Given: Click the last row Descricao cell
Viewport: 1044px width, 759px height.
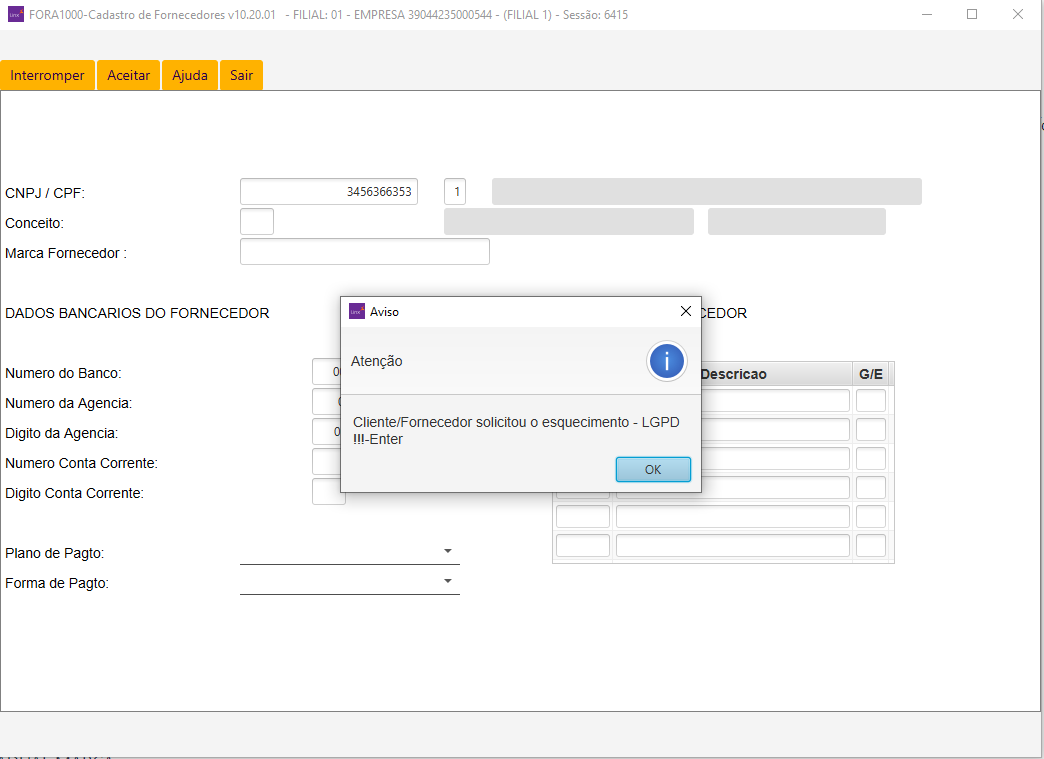Looking at the screenshot, I should click(733, 545).
